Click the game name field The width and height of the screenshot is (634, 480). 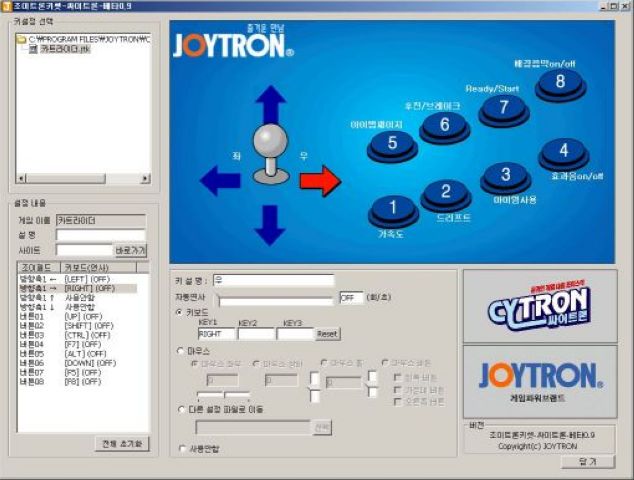coord(101,220)
